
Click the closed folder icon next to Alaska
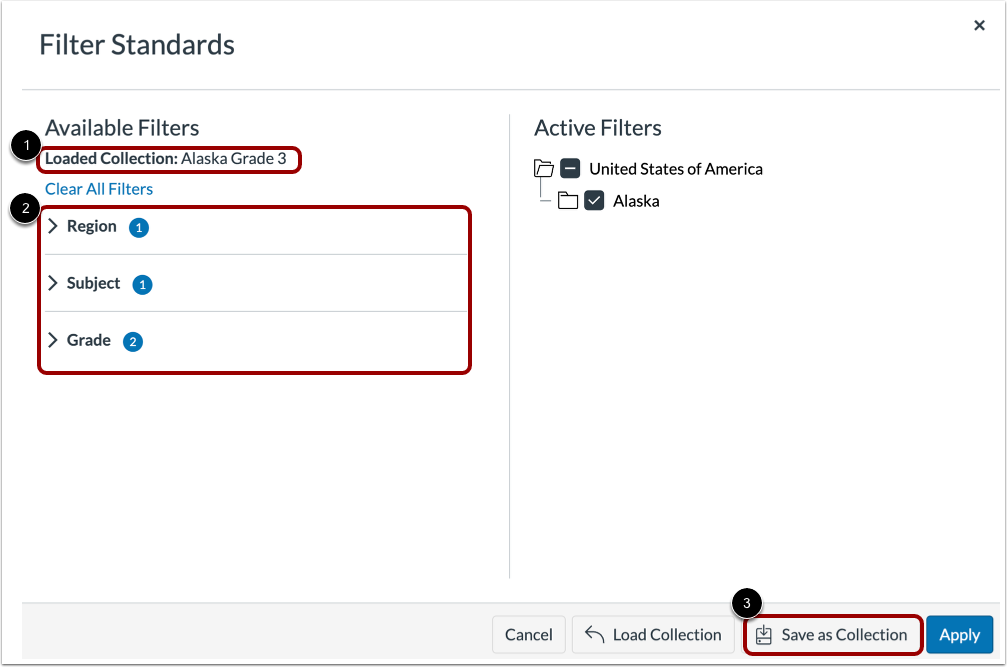[x=568, y=200]
